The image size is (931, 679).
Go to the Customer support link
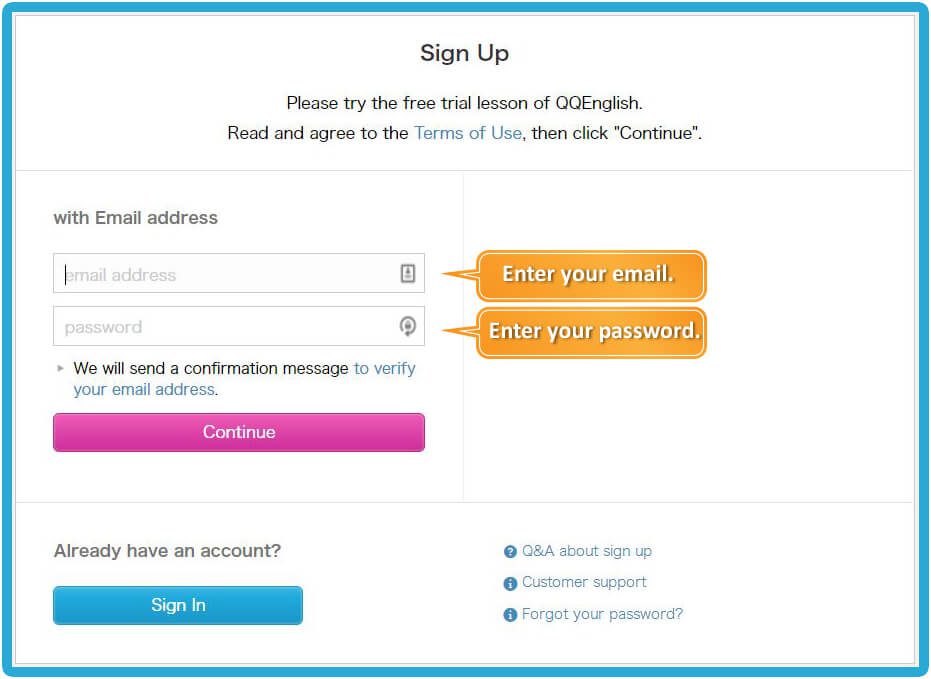584,582
